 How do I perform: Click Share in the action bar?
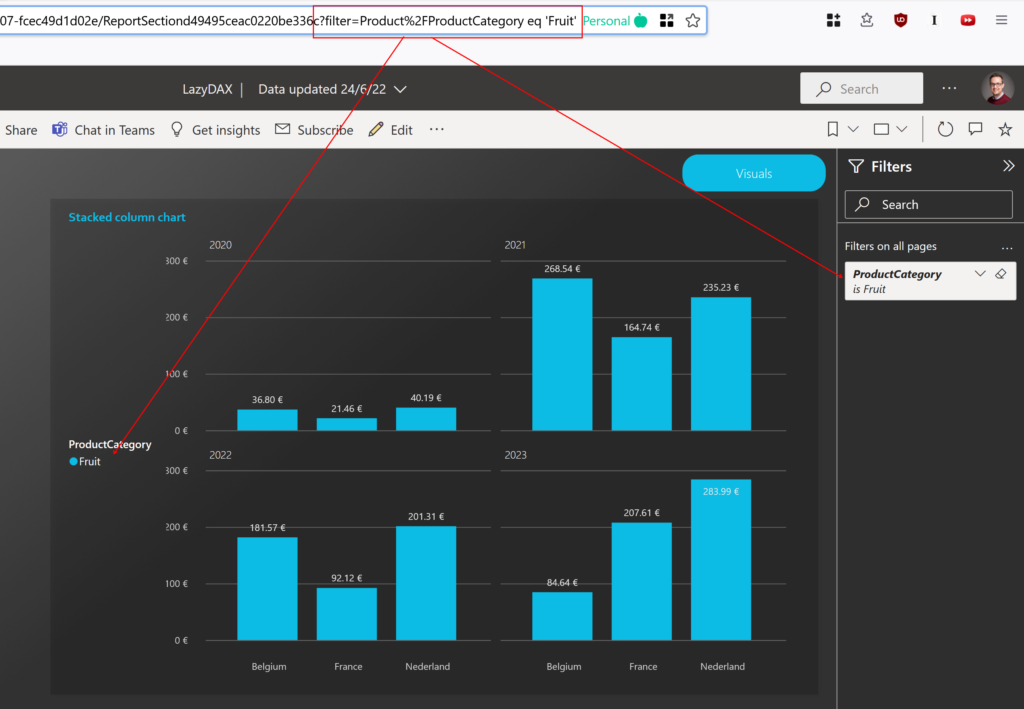(x=21, y=130)
